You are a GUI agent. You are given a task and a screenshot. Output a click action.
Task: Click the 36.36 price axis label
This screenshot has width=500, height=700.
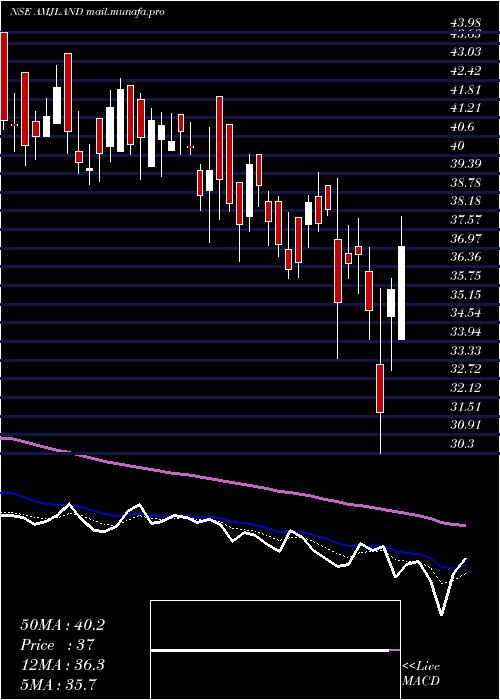pos(466,257)
